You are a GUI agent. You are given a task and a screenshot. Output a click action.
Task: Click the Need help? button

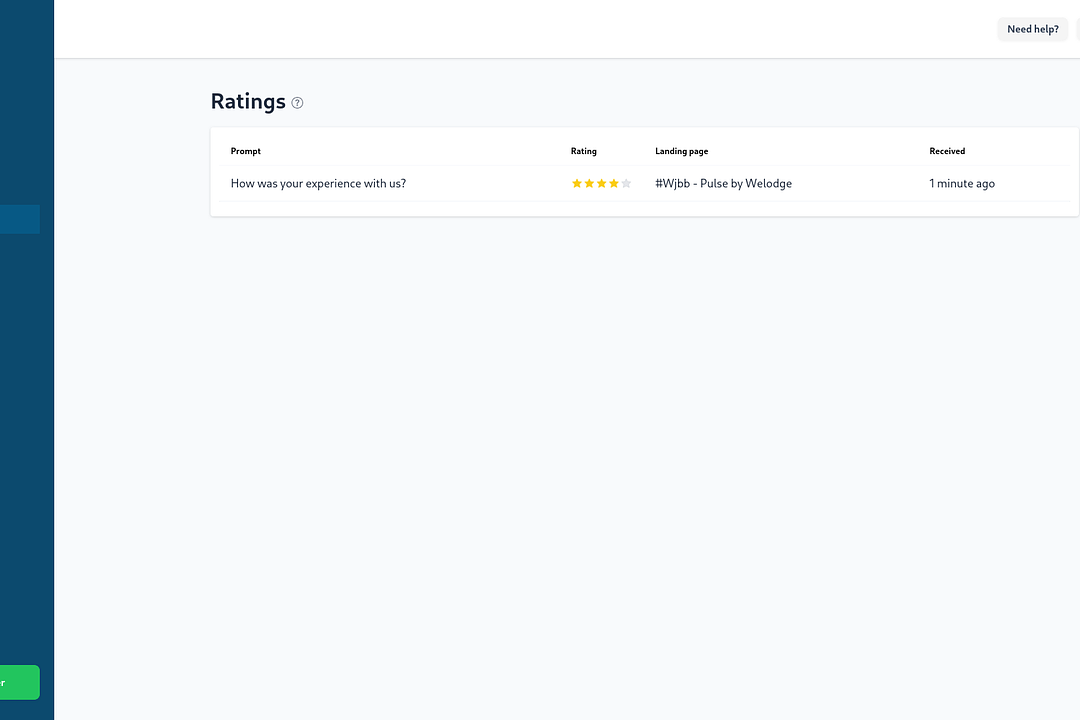coord(1032,29)
